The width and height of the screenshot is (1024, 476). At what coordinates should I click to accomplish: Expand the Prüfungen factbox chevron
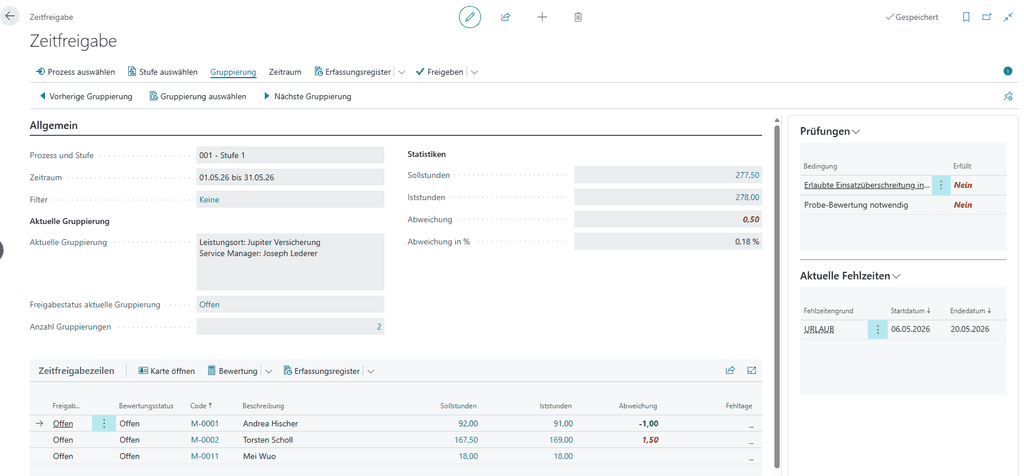pos(856,131)
